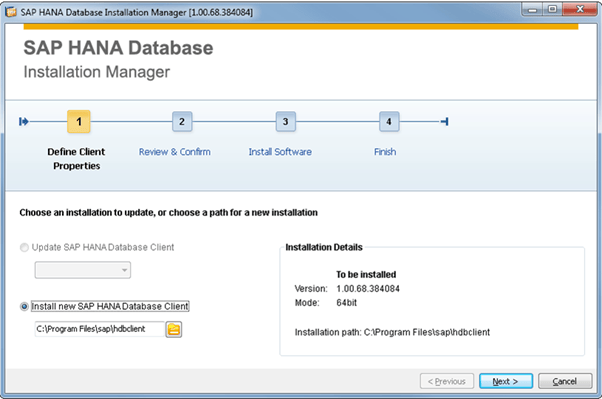The image size is (602, 399).
Task: Click the Installation Details group title
Action: [x=324, y=247]
